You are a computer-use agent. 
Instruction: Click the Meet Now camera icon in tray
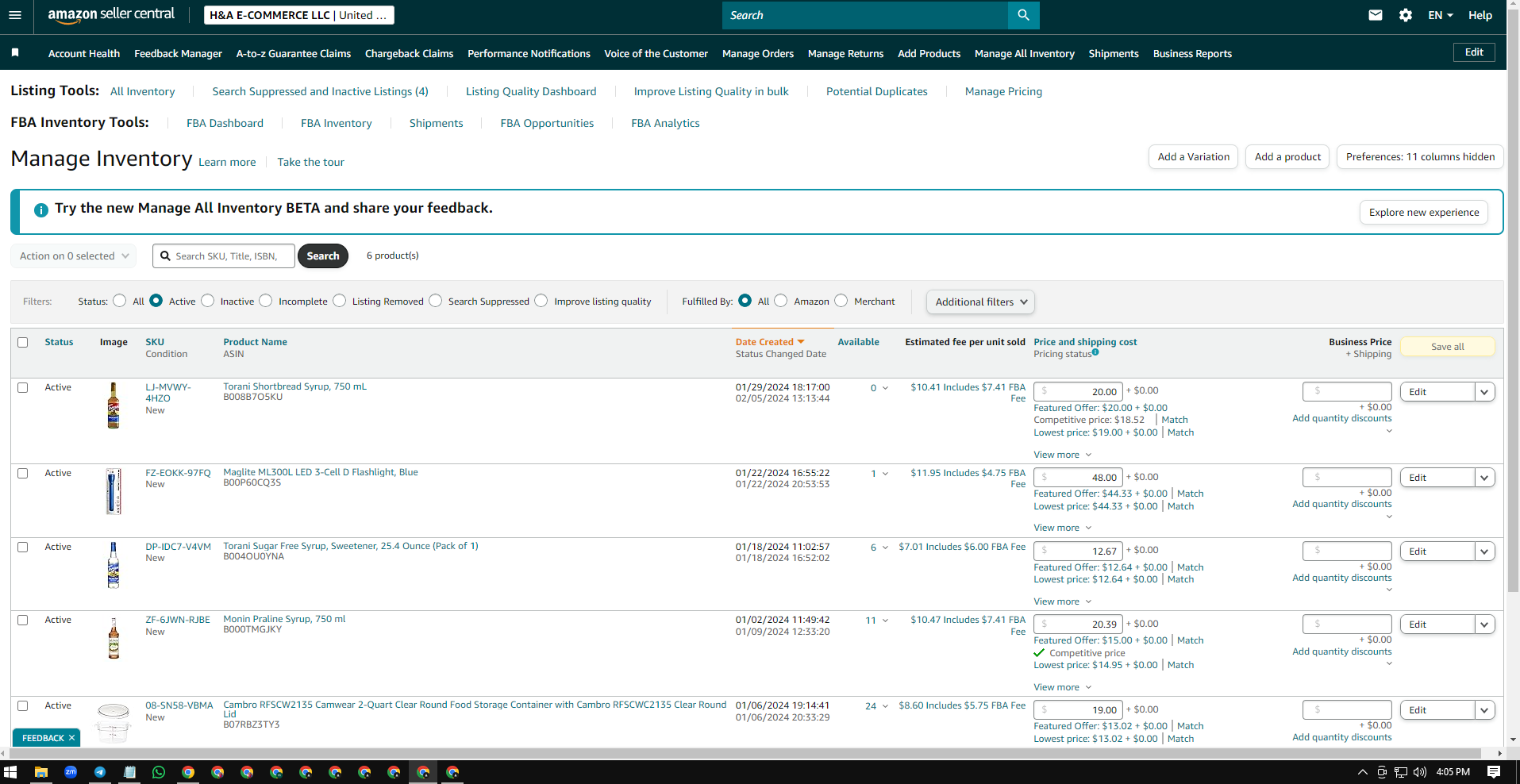1382,772
